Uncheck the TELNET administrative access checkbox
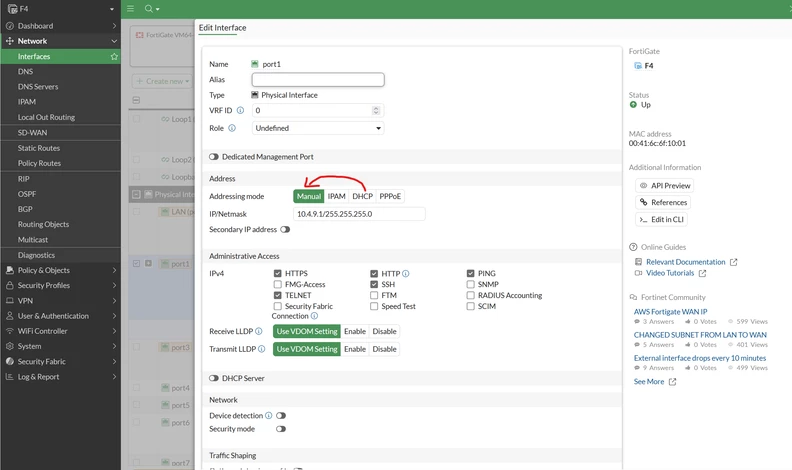This screenshot has width=792, height=470. (277, 295)
